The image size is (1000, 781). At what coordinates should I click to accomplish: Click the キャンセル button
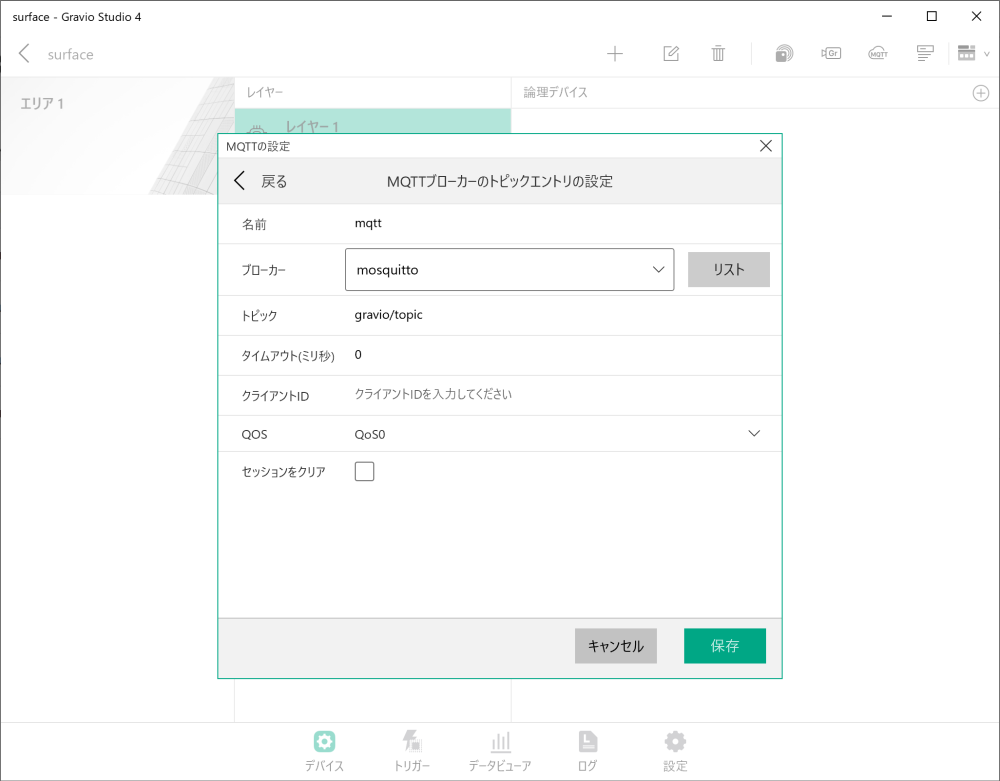615,646
